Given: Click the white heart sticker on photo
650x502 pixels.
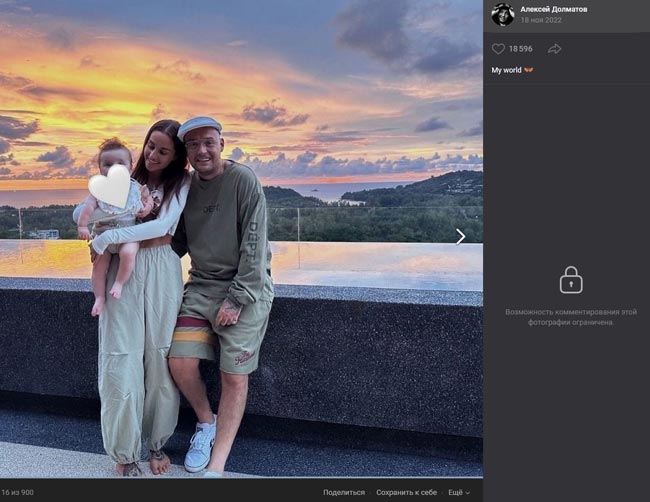Looking at the screenshot, I should pyautogui.click(x=110, y=187).
